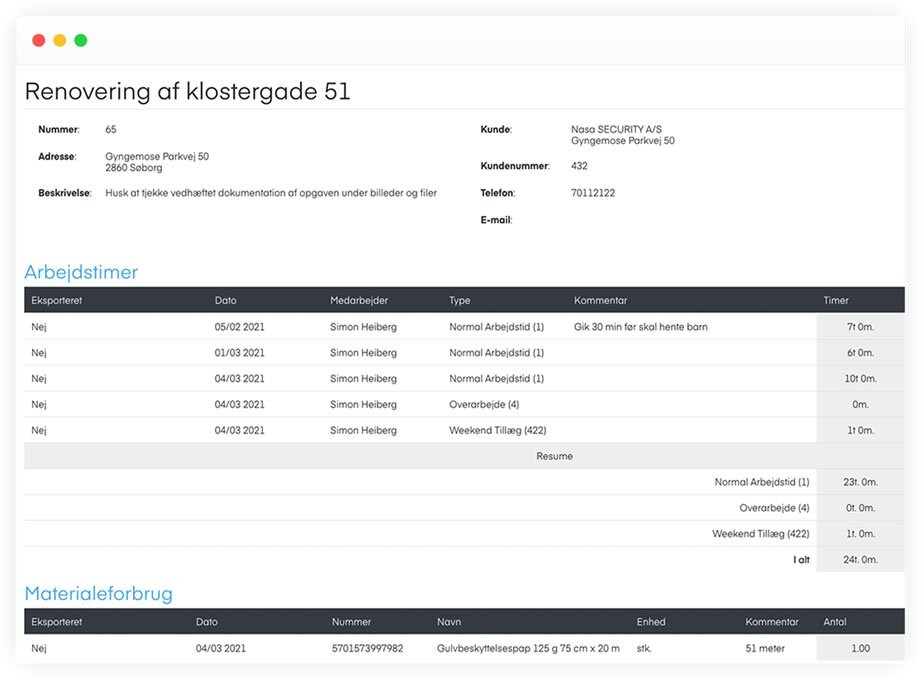This screenshot has height=679, width=921.
Task: Select the Navn column header
Action: tap(448, 622)
